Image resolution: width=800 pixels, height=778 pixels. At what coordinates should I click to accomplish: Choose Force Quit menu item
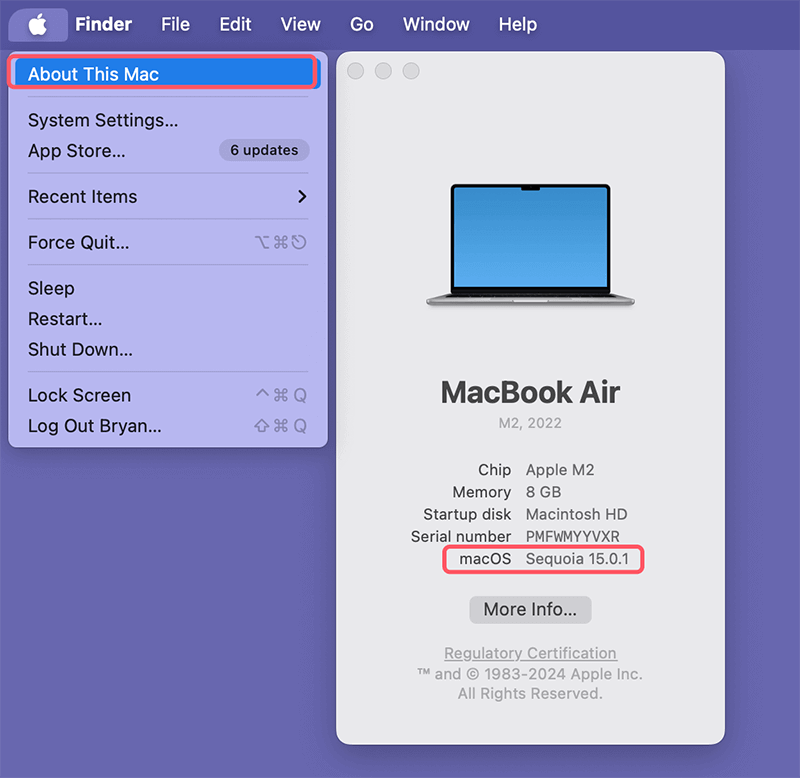[167, 242]
